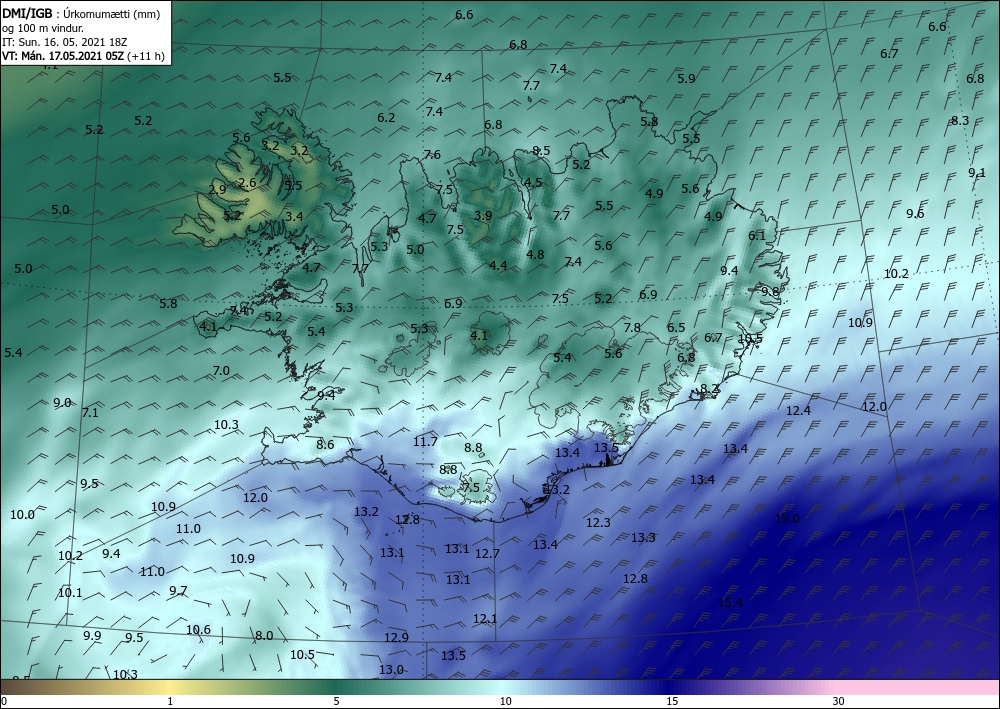The image size is (1000, 709).
Task: Click the 4.4 value on the map
Action: (498, 265)
